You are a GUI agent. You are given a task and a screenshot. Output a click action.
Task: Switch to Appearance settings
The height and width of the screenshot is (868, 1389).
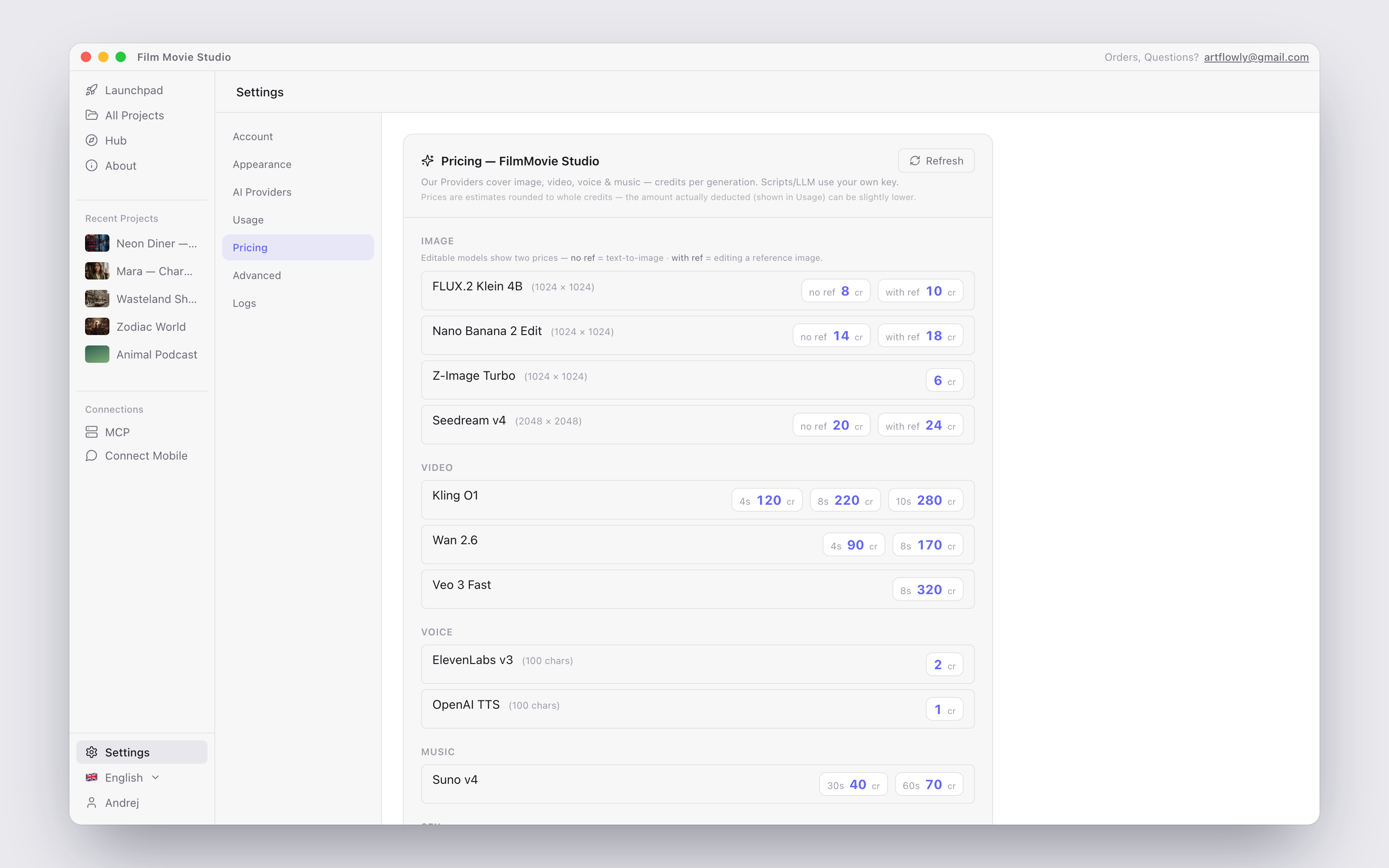click(298, 164)
